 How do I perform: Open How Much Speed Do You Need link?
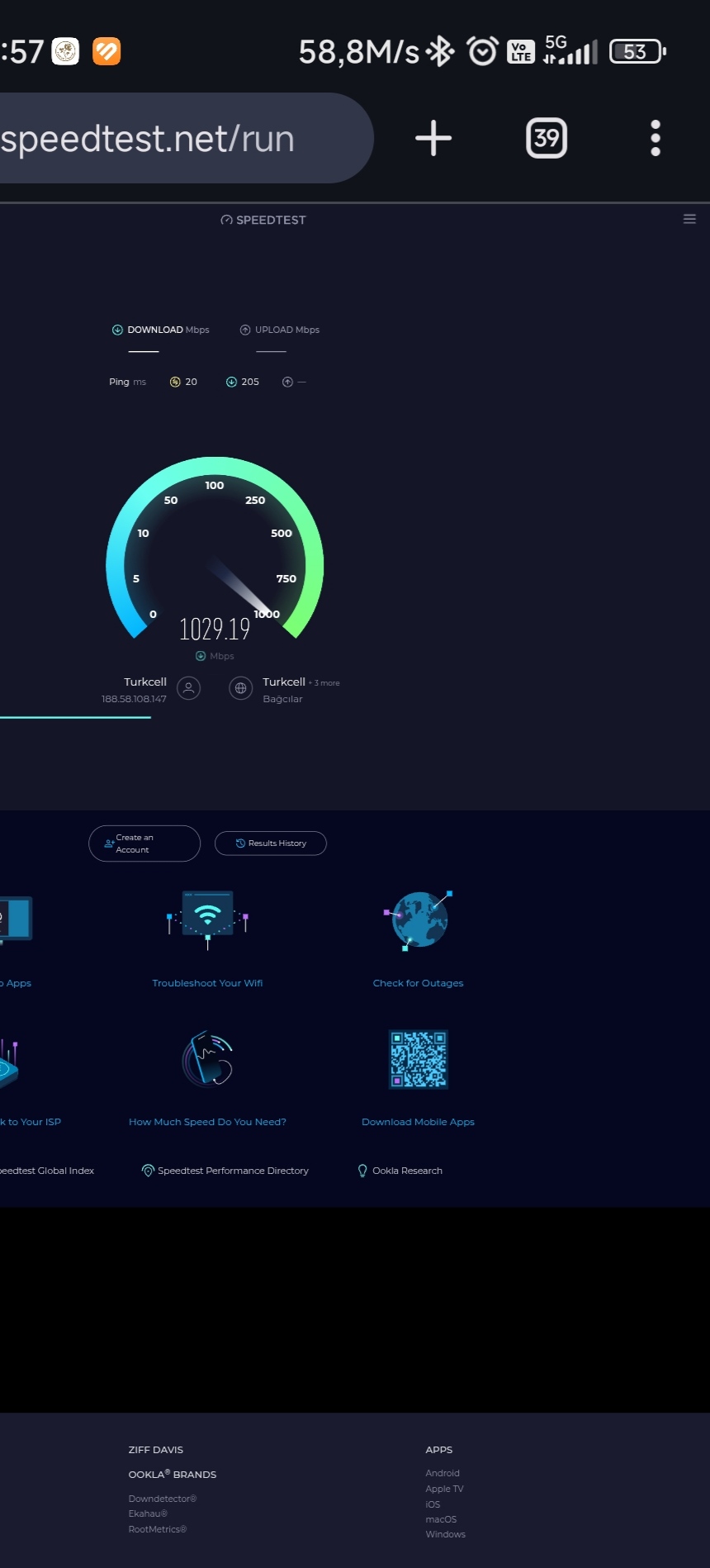click(207, 1122)
